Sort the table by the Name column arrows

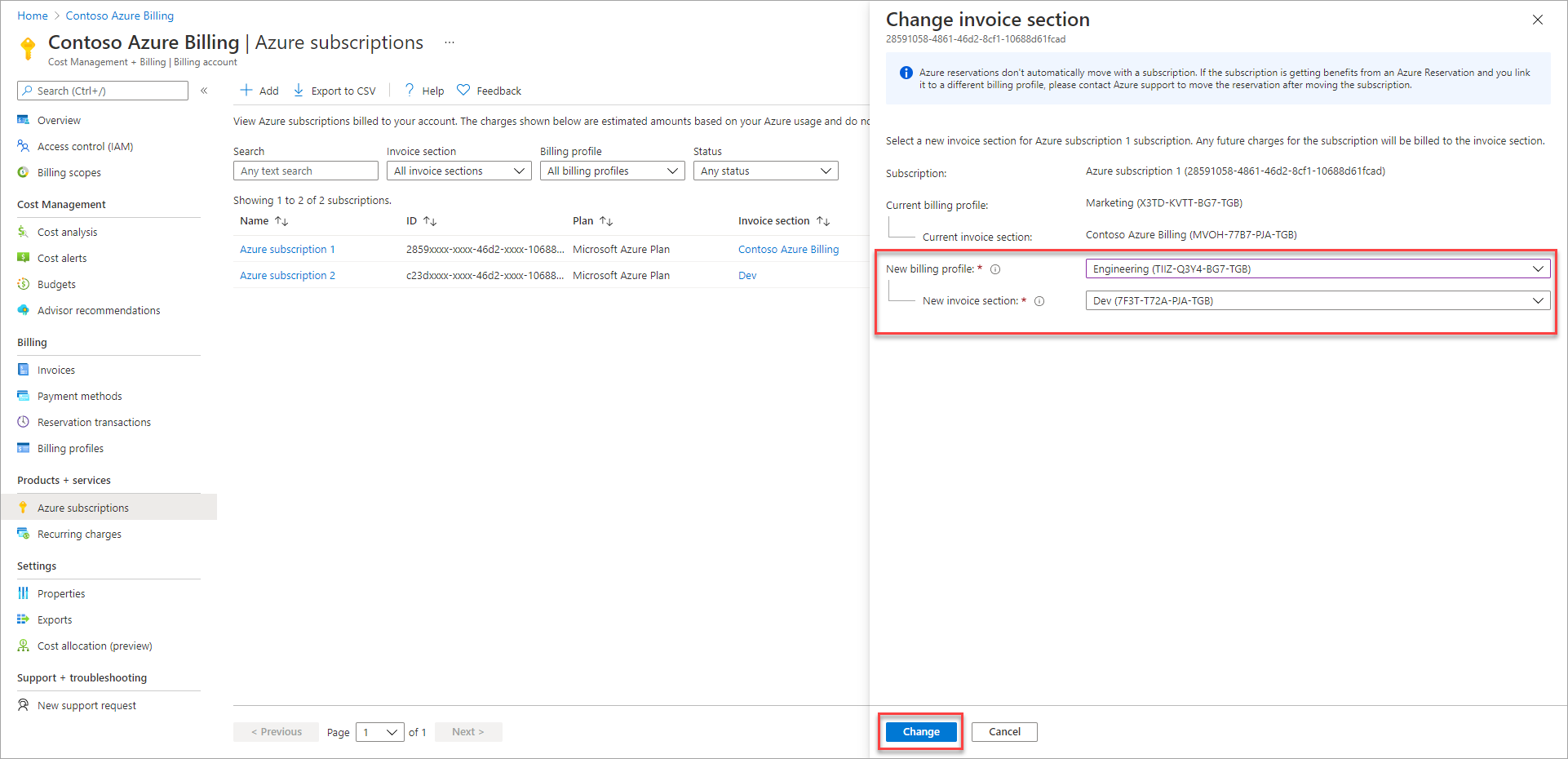[281, 221]
